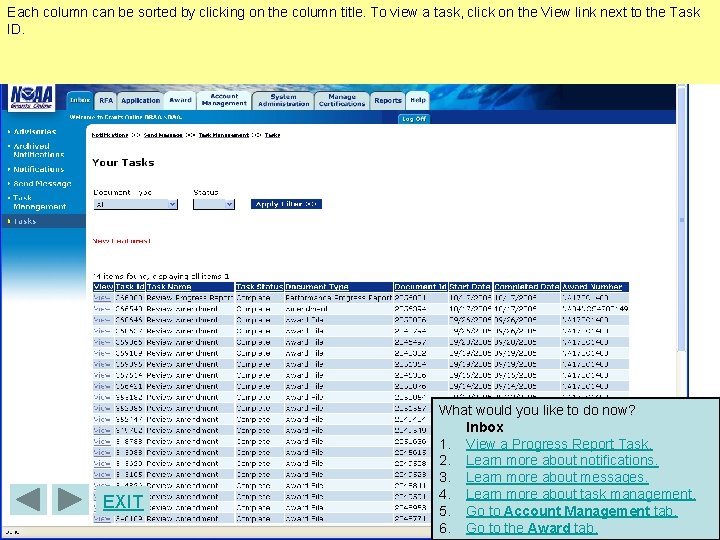
Task: Click Learn more about notifications link
Action: pos(562,461)
